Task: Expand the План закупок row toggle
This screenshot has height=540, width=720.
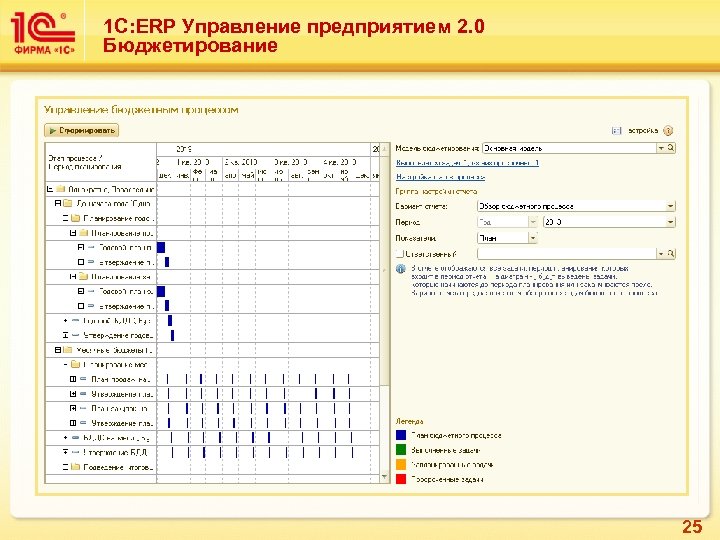Action: coord(73,408)
